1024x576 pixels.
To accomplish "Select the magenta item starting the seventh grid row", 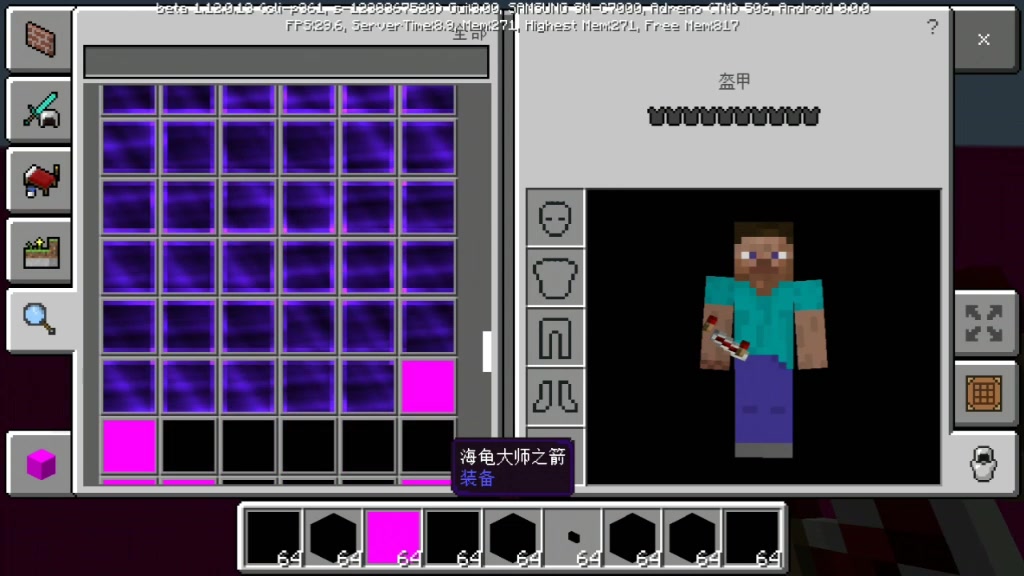I will [x=129, y=446].
